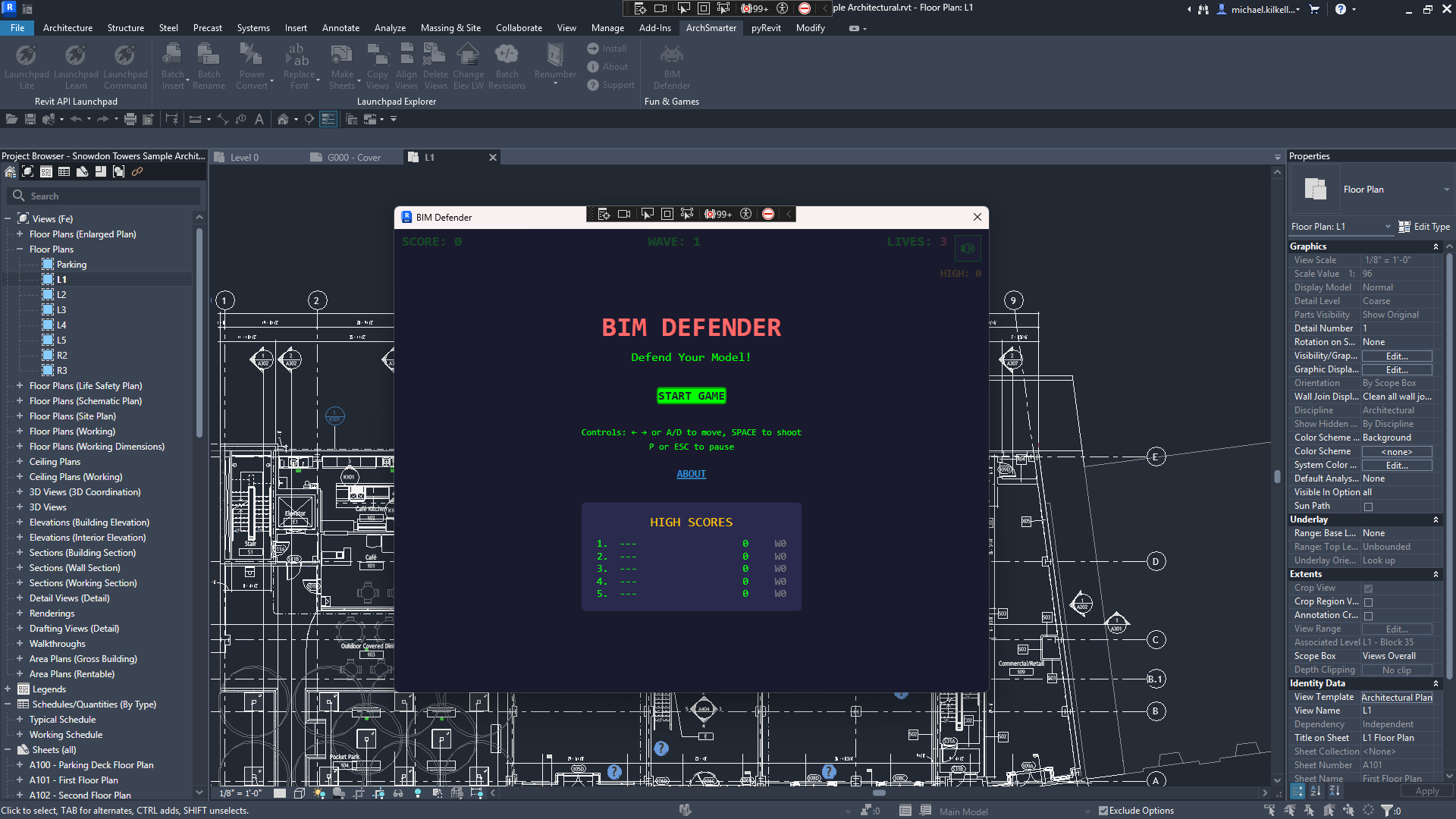Toggle the Exclude Options checkbox
The width and height of the screenshot is (1456, 819).
(1103, 811)
